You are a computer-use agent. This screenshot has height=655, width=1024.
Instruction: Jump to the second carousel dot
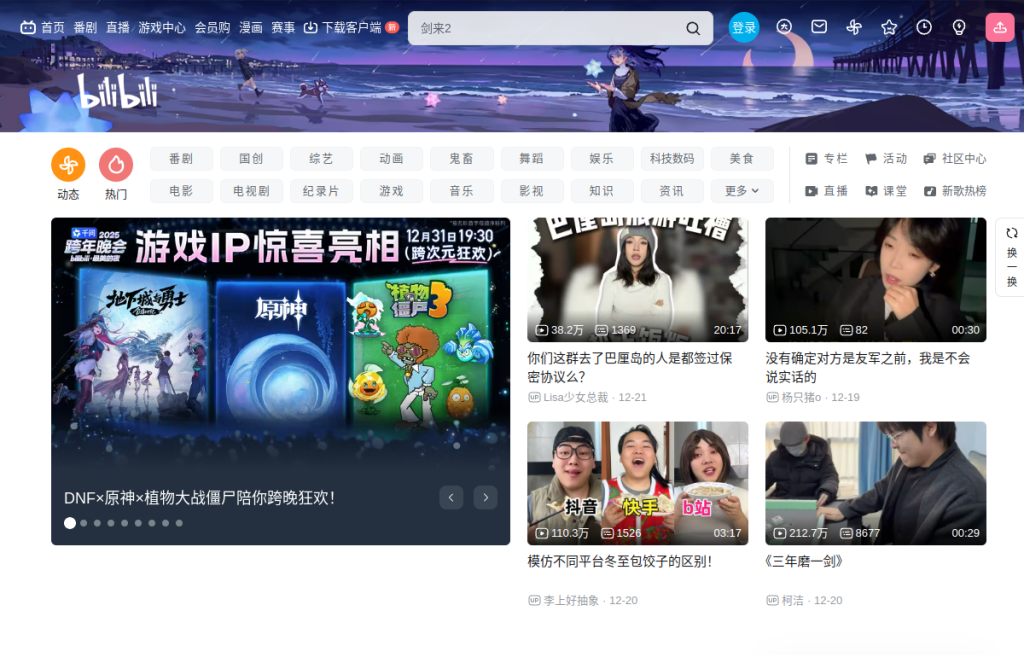point(84,523)
